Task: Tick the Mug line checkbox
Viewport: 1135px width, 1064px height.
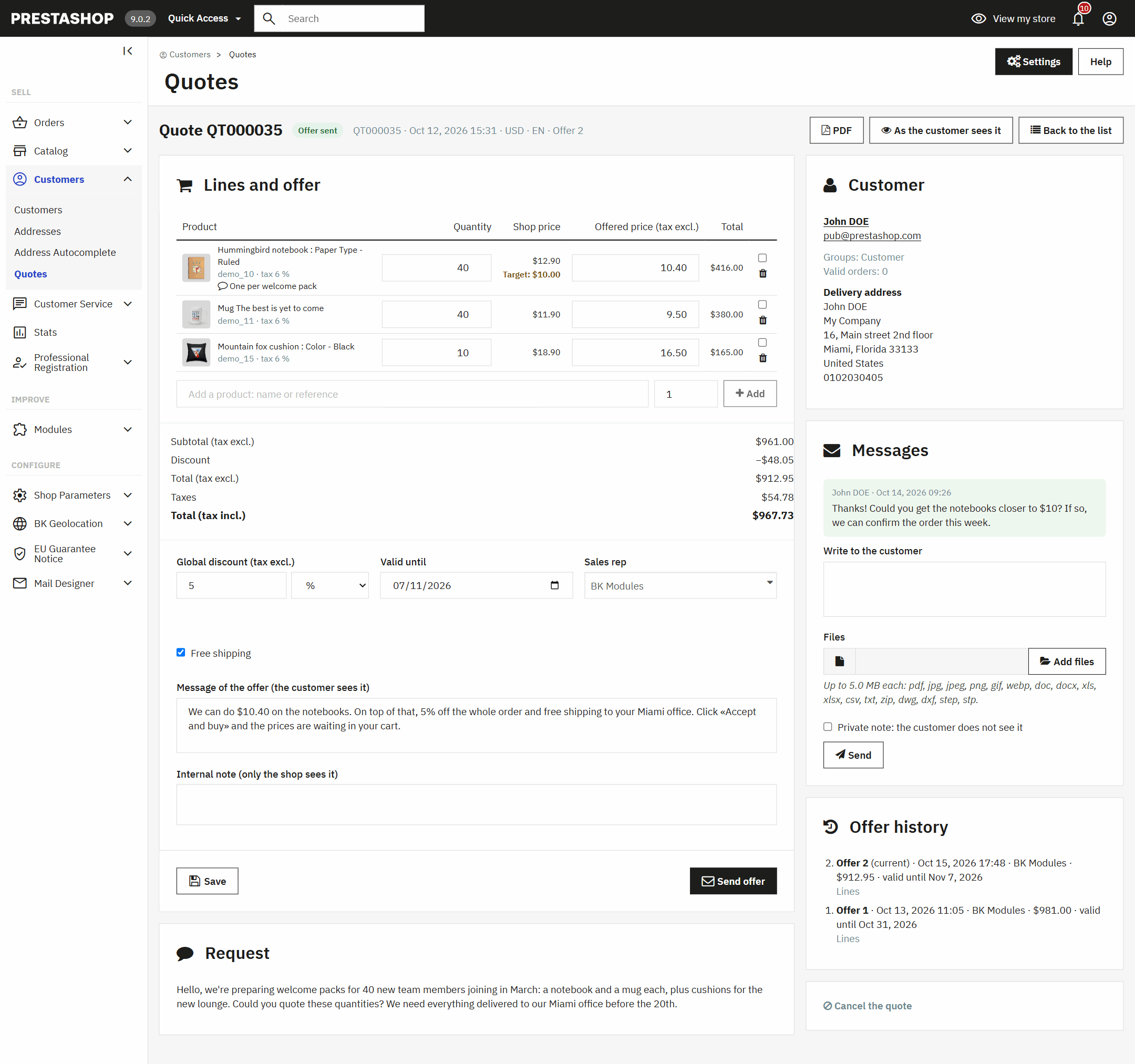Action: pyautogui.click(x=762, y=304)
